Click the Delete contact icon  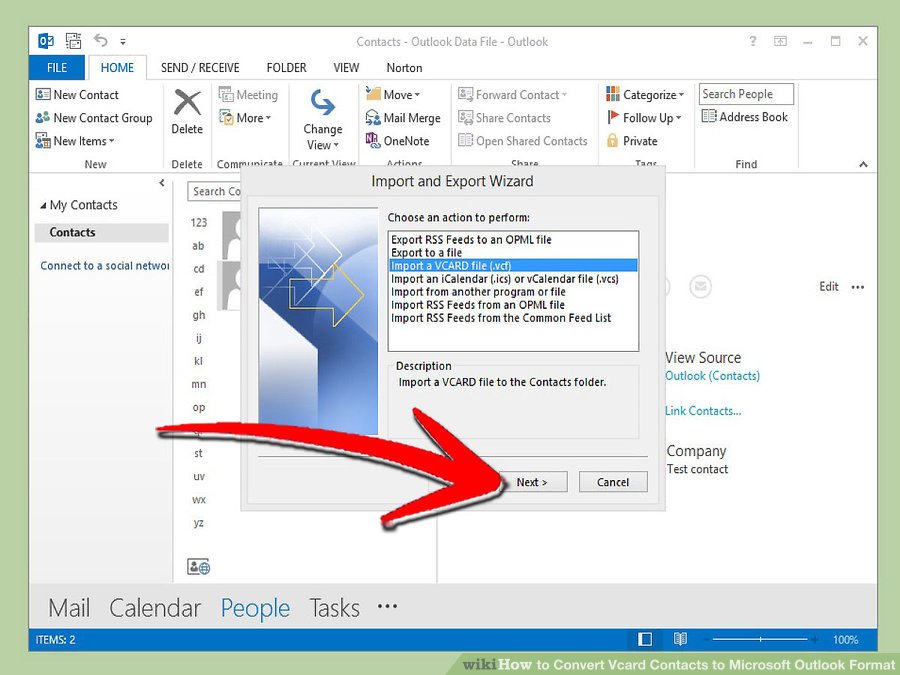point(187,104)
